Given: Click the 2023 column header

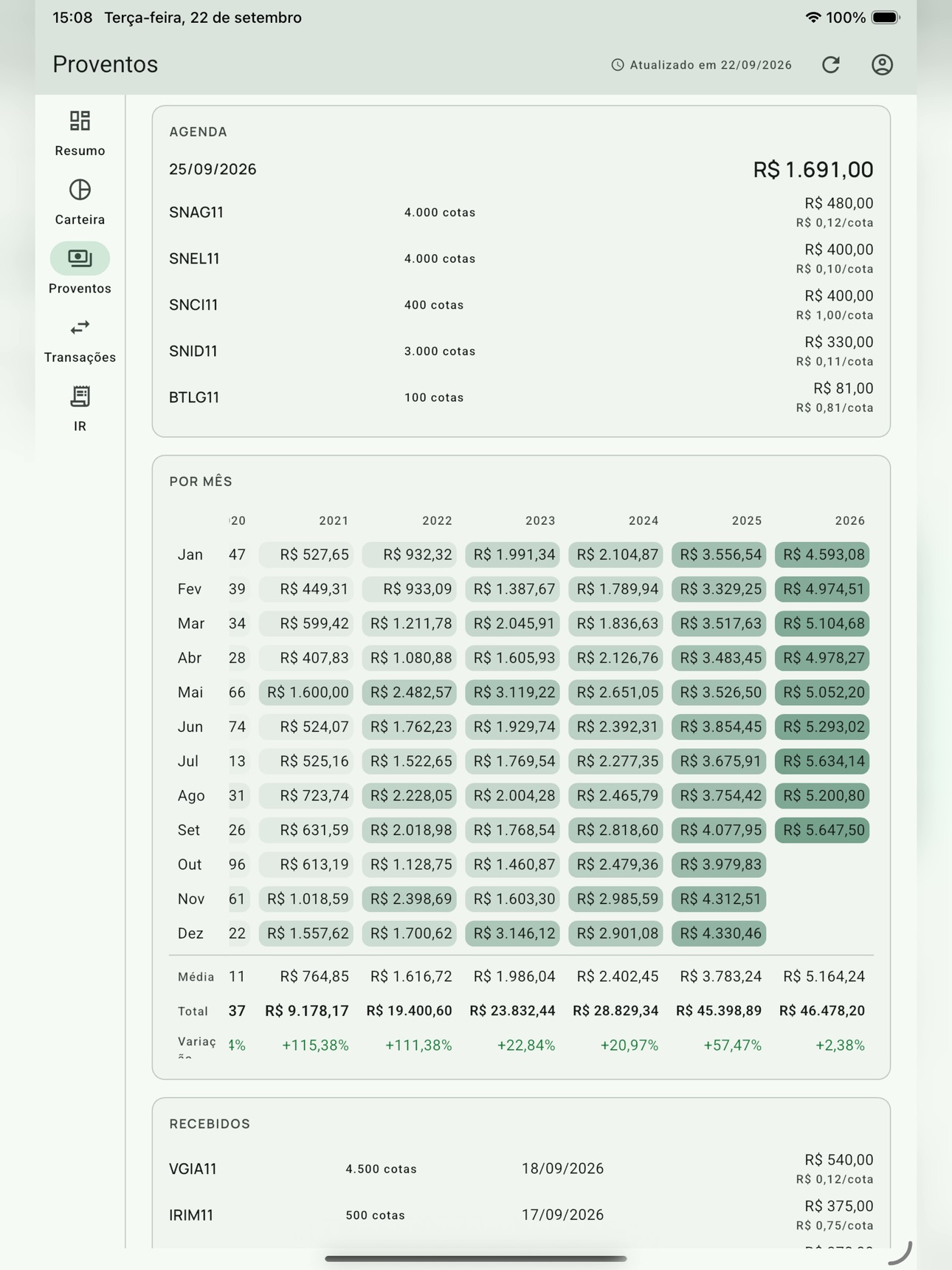Looking at the screenshot, I should (x=540, y=521).
